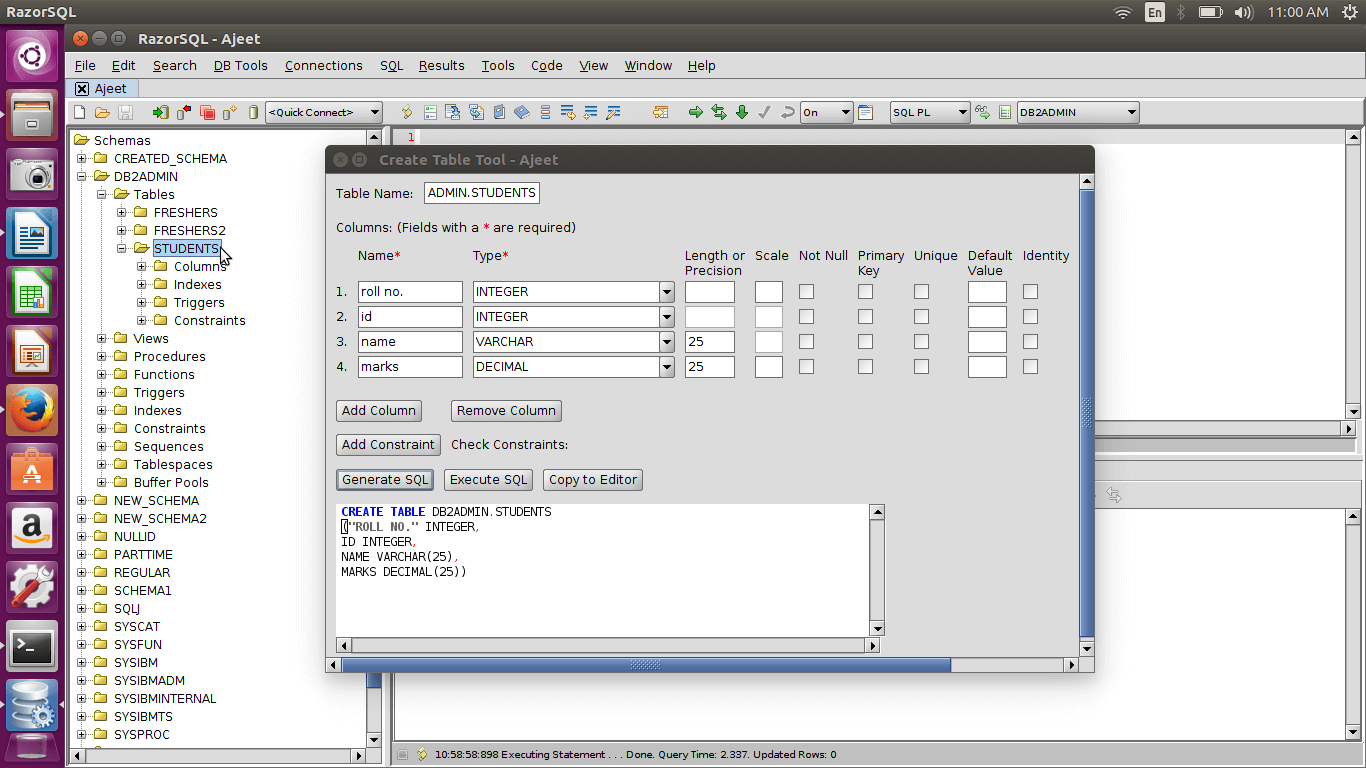Screen dimensions: 1366x768
Task: Click the green door connect icon
Action: (x=160, y=113)
